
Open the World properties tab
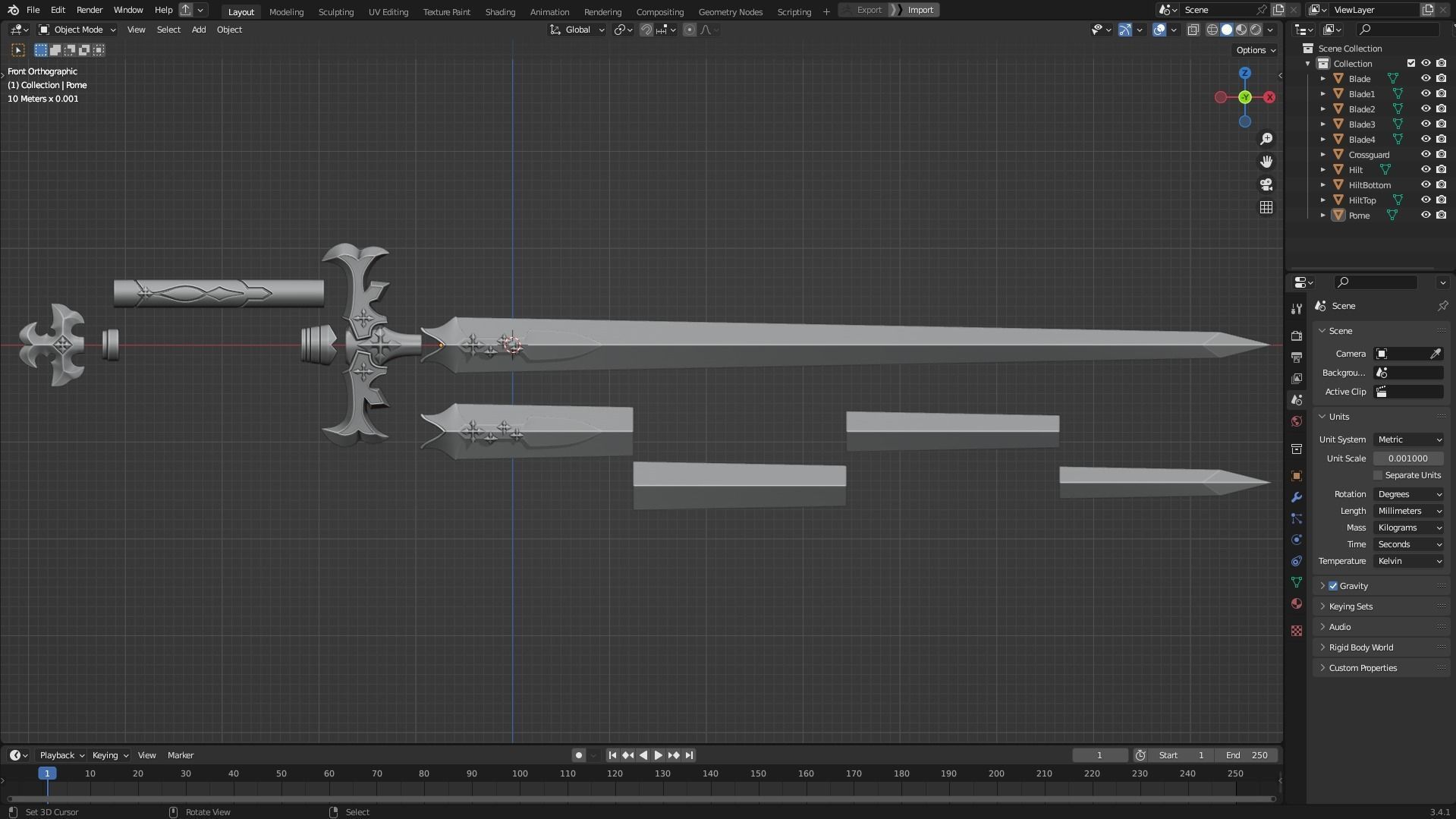pyautogui.click(x=1296, y=421)
